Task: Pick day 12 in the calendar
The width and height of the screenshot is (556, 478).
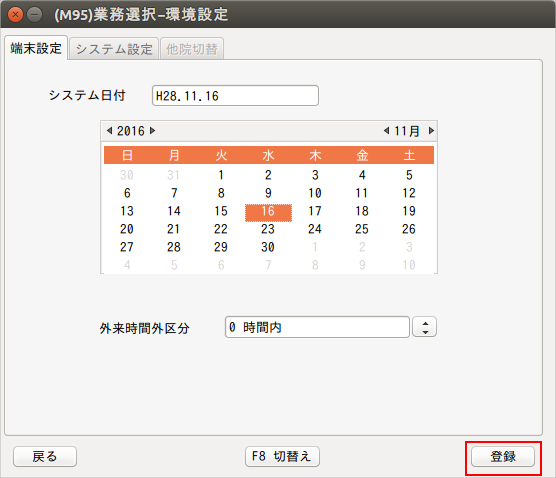Action: click(x=409, y=193)
